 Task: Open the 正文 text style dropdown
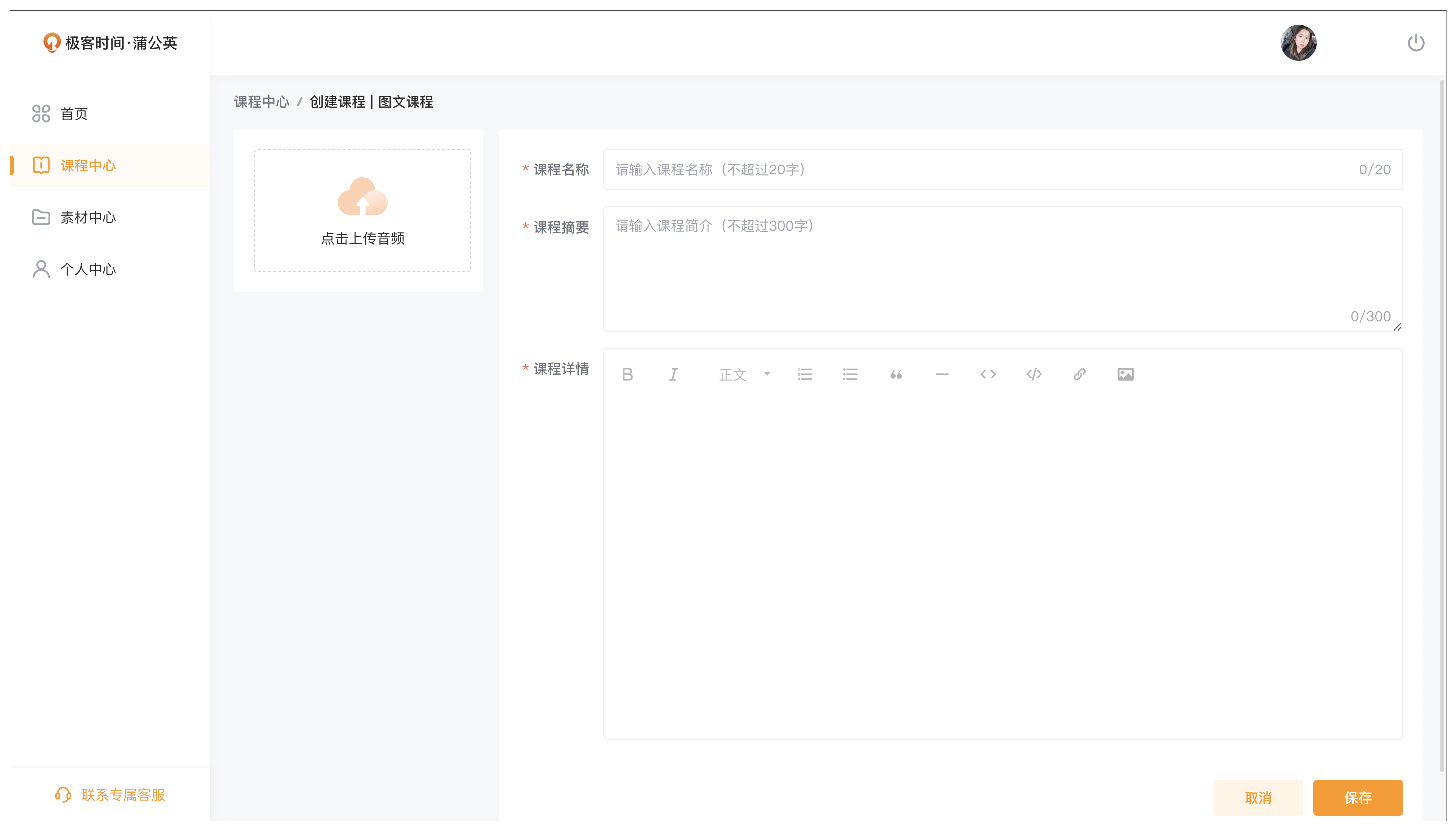(744, 374)
